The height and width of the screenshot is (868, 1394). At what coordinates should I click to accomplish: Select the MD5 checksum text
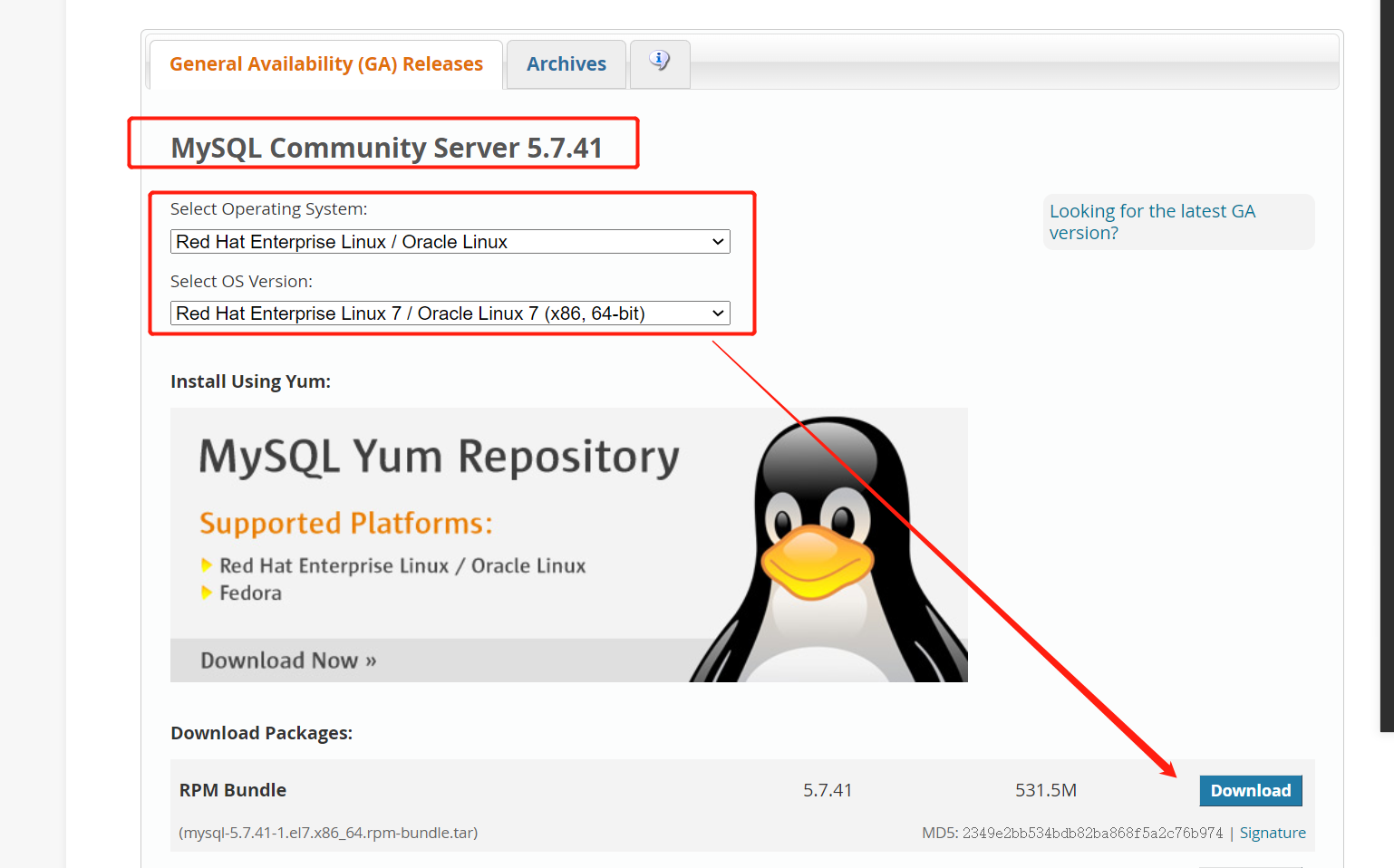[x=1071, y=832]
